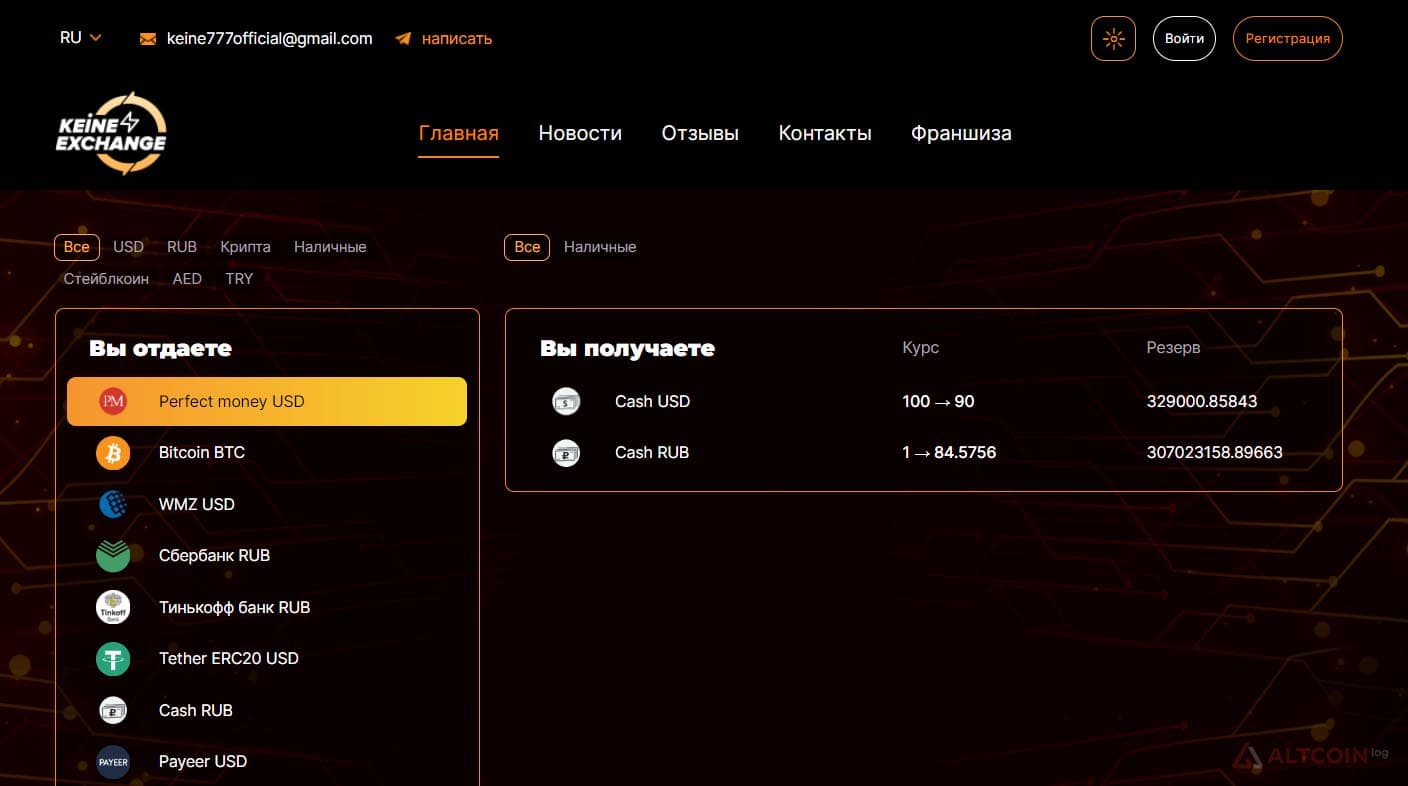This screenshot has width=1408, height=786.
Task: Click the keine777official@gmail.com email link
Action: [270, 39]
